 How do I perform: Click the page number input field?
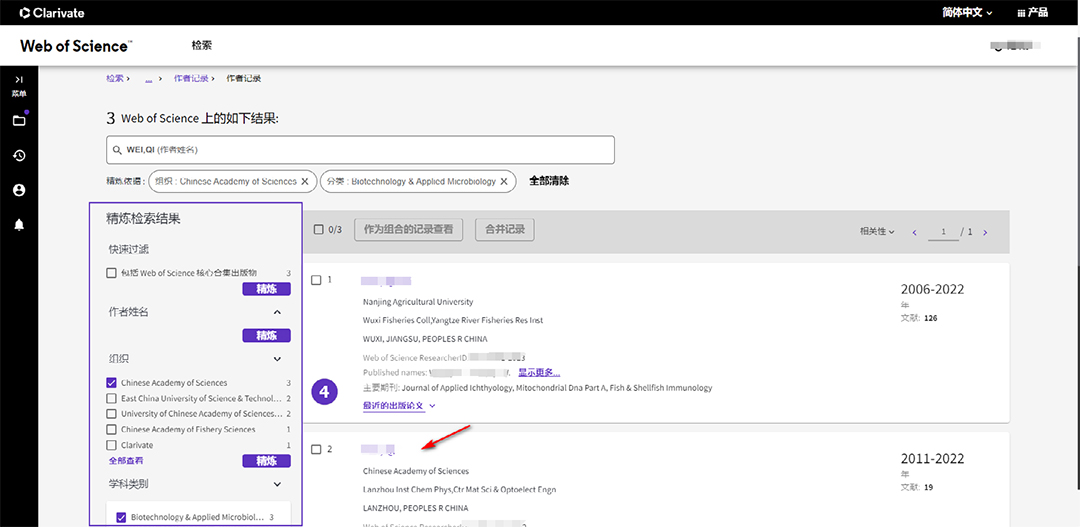pyautogui.click(x=944, y=232)
